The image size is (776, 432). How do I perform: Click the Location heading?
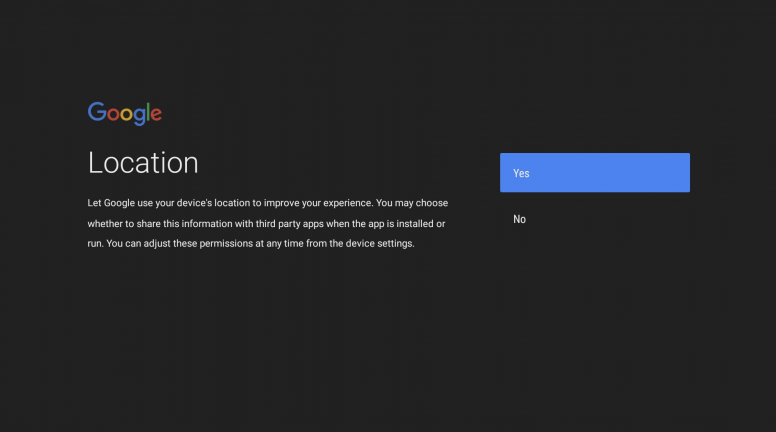tap(143, 163)
